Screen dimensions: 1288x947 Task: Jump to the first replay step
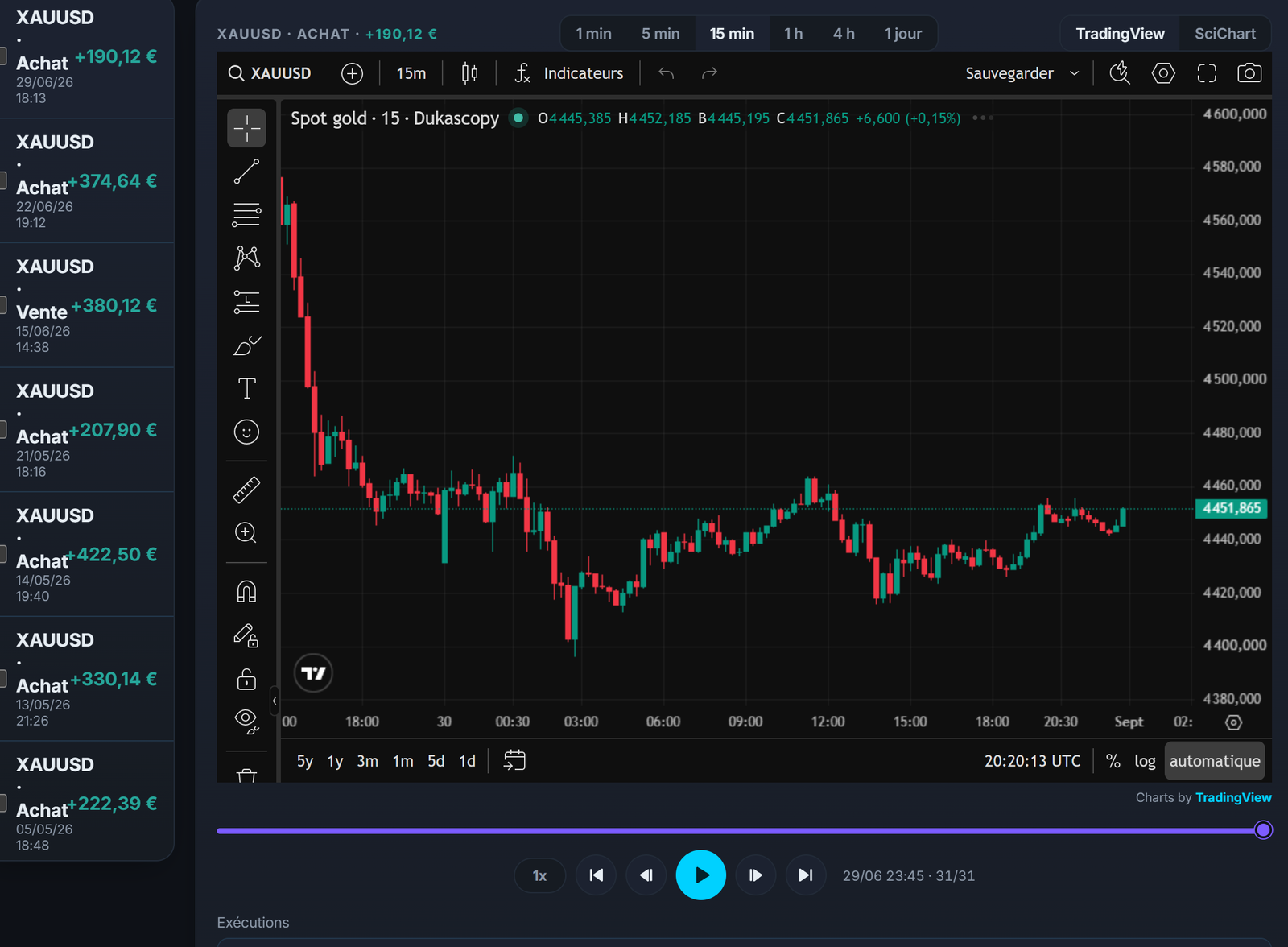tap(597, 875)
